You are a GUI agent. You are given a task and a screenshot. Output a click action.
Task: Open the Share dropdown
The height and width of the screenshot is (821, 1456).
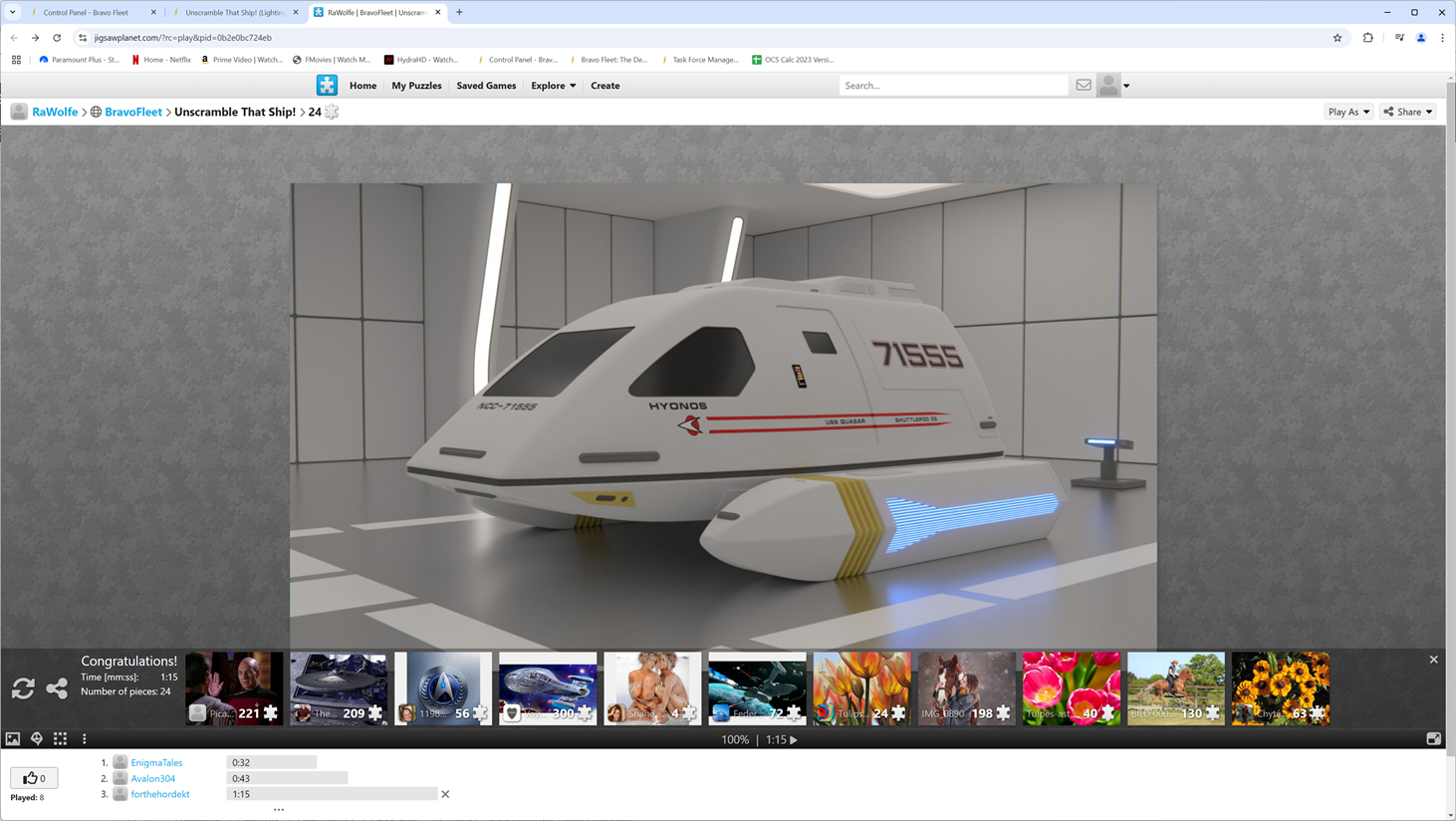[1408, 112]
